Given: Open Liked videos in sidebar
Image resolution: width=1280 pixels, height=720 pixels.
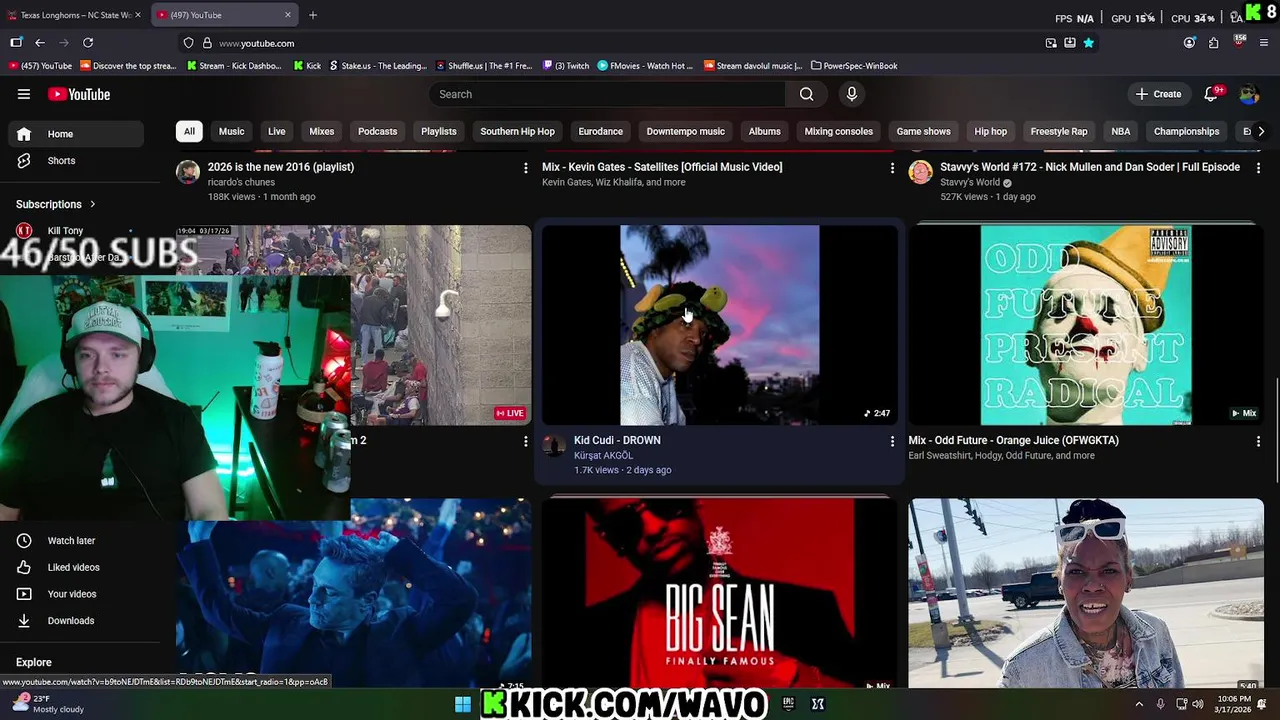Looking at the screenshot, I should click(x=76, y=567).
